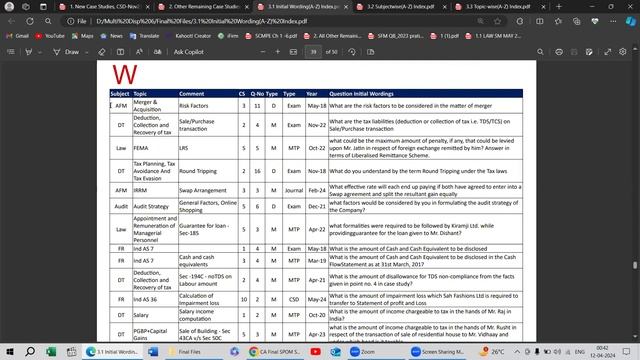
Task: Enter full screen for the PDF
Action: tap(607, 52)
